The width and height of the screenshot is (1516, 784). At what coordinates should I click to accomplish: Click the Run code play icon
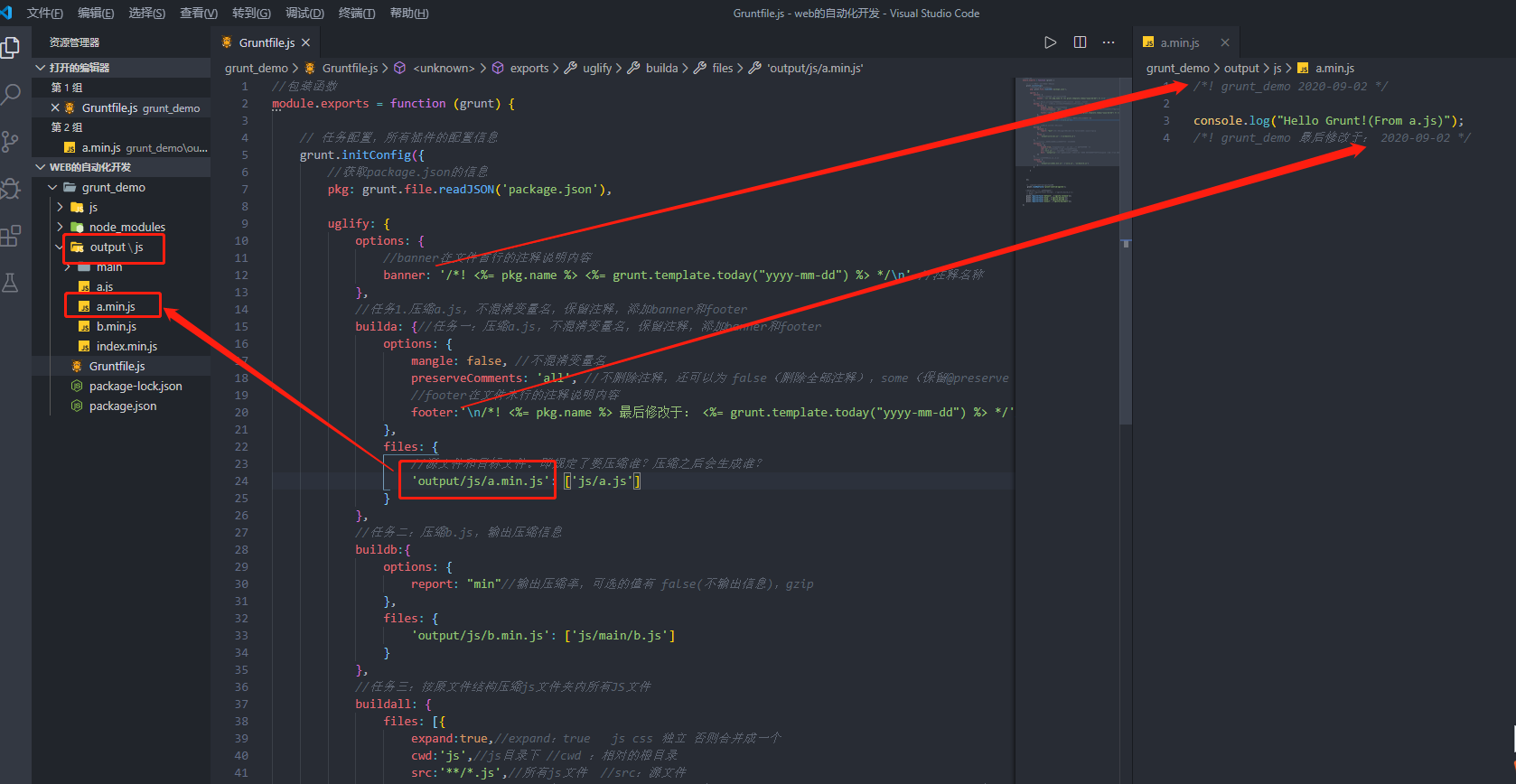(x=1050, y=42)
